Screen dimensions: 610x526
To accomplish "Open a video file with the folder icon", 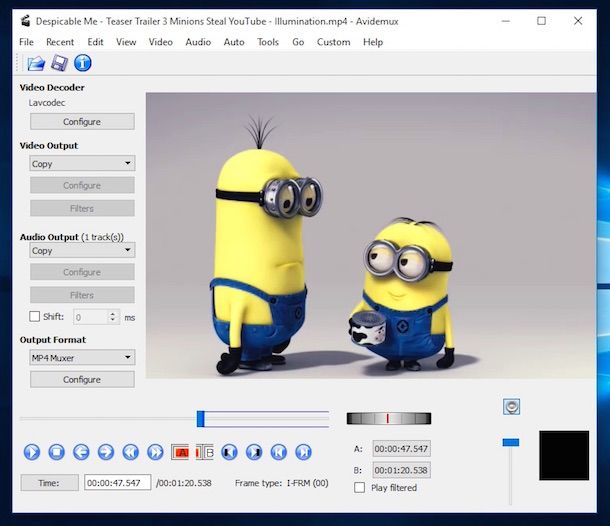I will [x=36, y=63].
